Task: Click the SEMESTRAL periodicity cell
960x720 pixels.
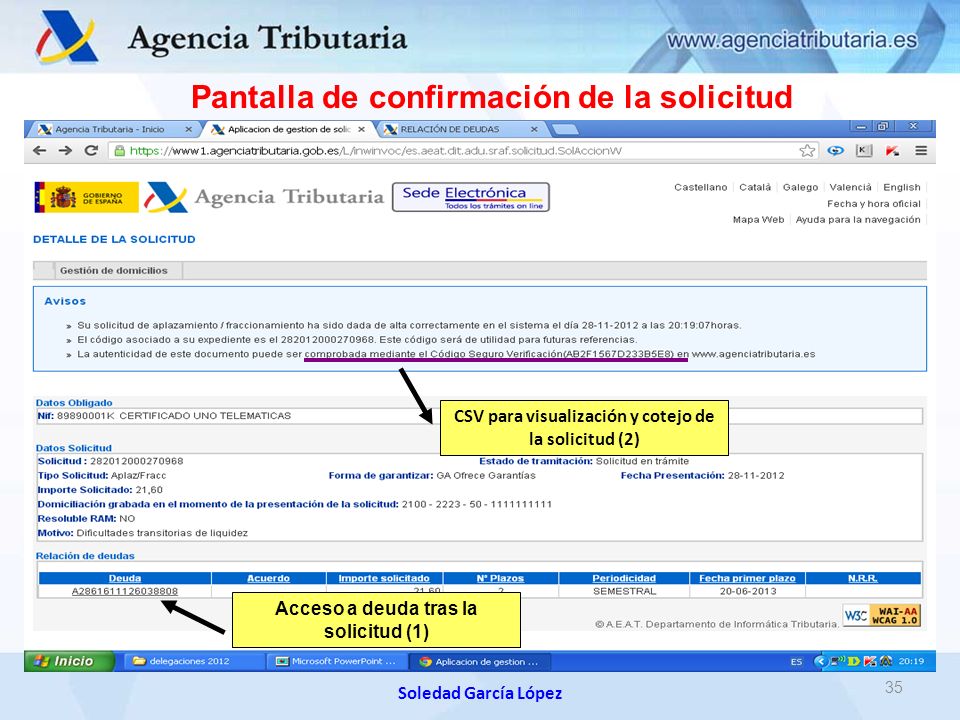Action: [x=624, y=591]
